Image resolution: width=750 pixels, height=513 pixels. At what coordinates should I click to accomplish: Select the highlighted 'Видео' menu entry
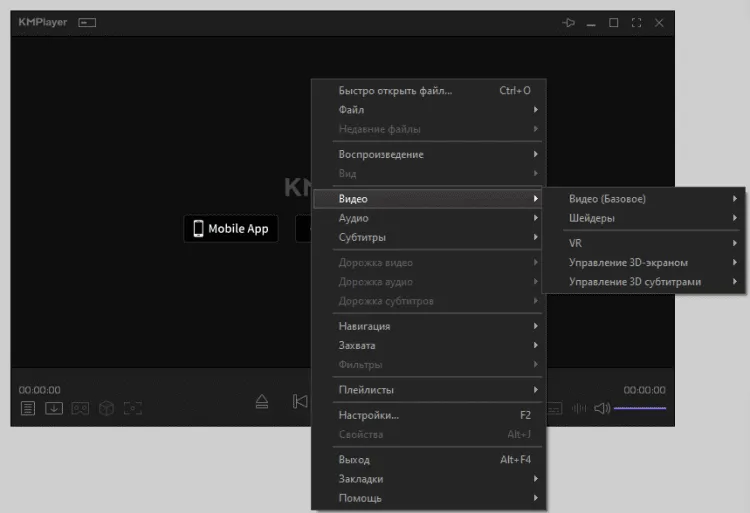[x=429, y=198]
